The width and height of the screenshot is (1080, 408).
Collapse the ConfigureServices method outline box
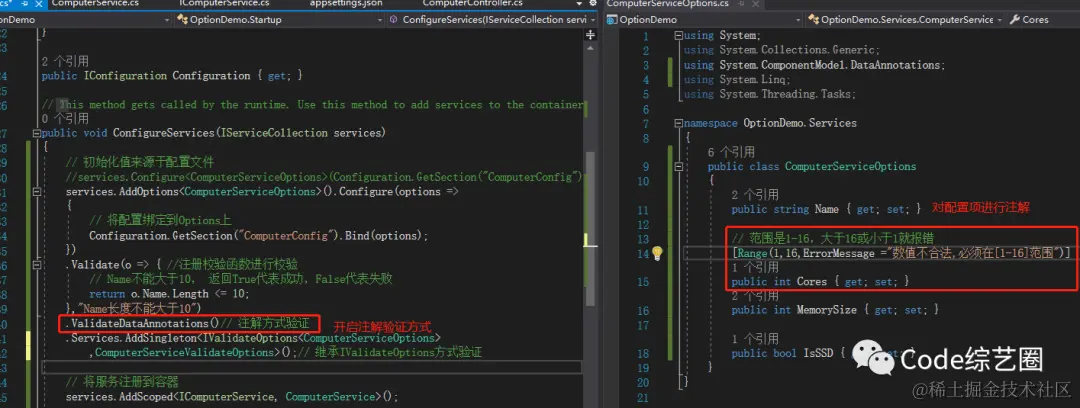point(36,133)
